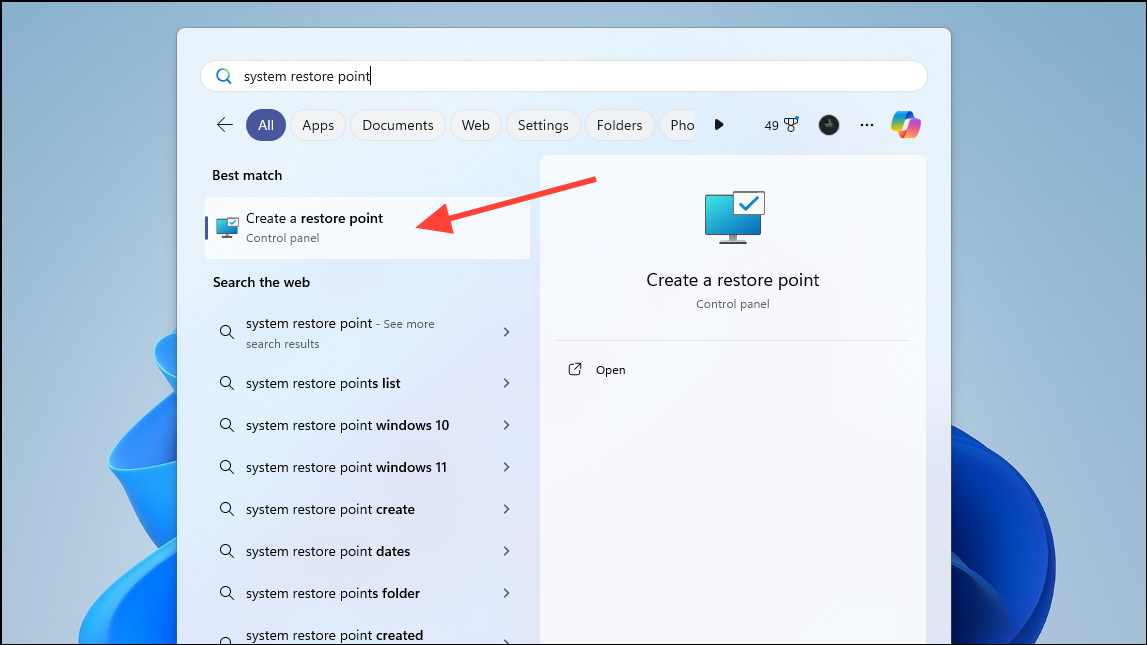This screenshot has width=1147, height=645.
Task: Switch to the Apps filter tab
Action: [x=318, y=125]
